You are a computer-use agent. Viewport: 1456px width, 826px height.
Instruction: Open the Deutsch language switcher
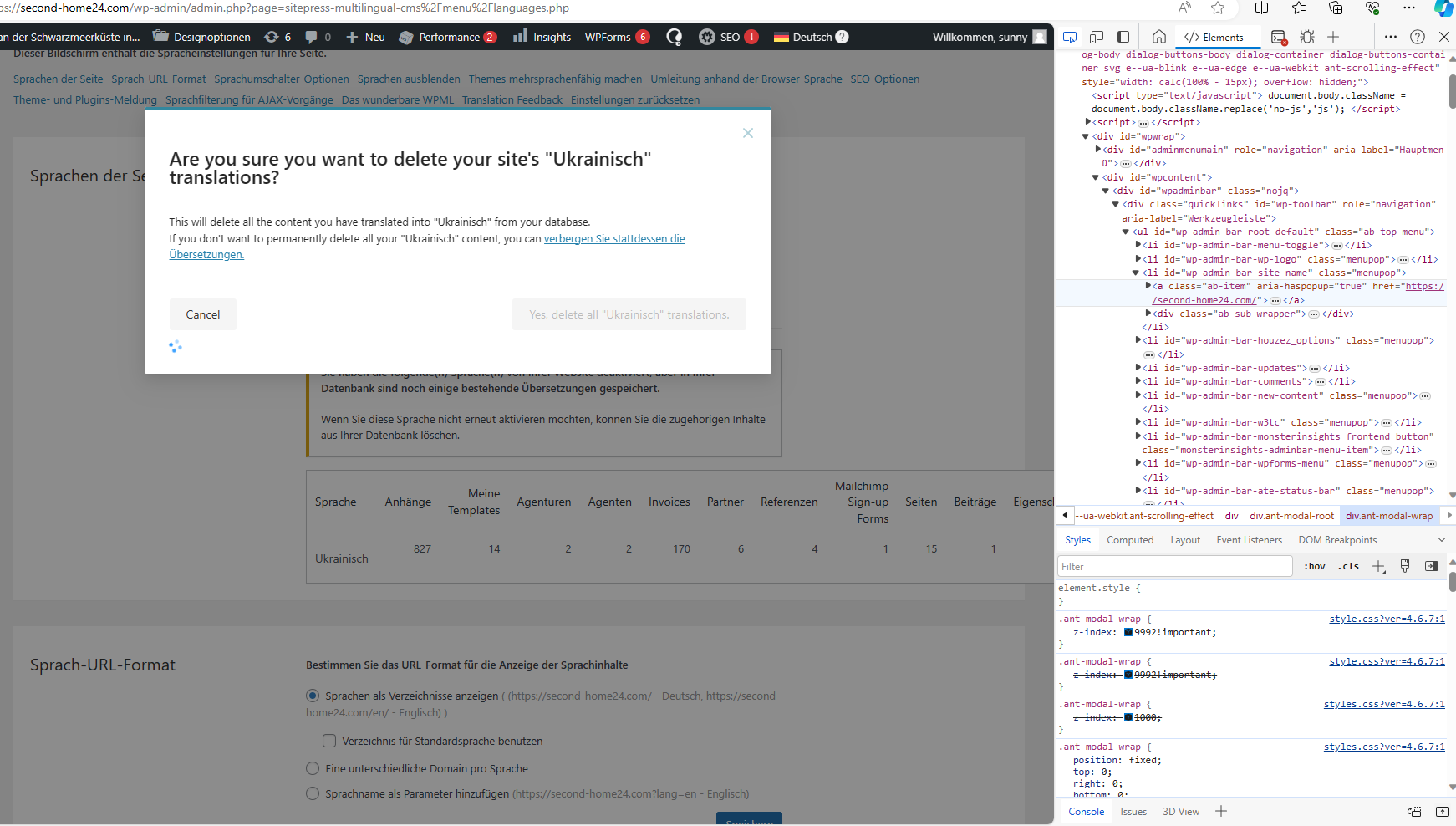(x=811, y=37)
